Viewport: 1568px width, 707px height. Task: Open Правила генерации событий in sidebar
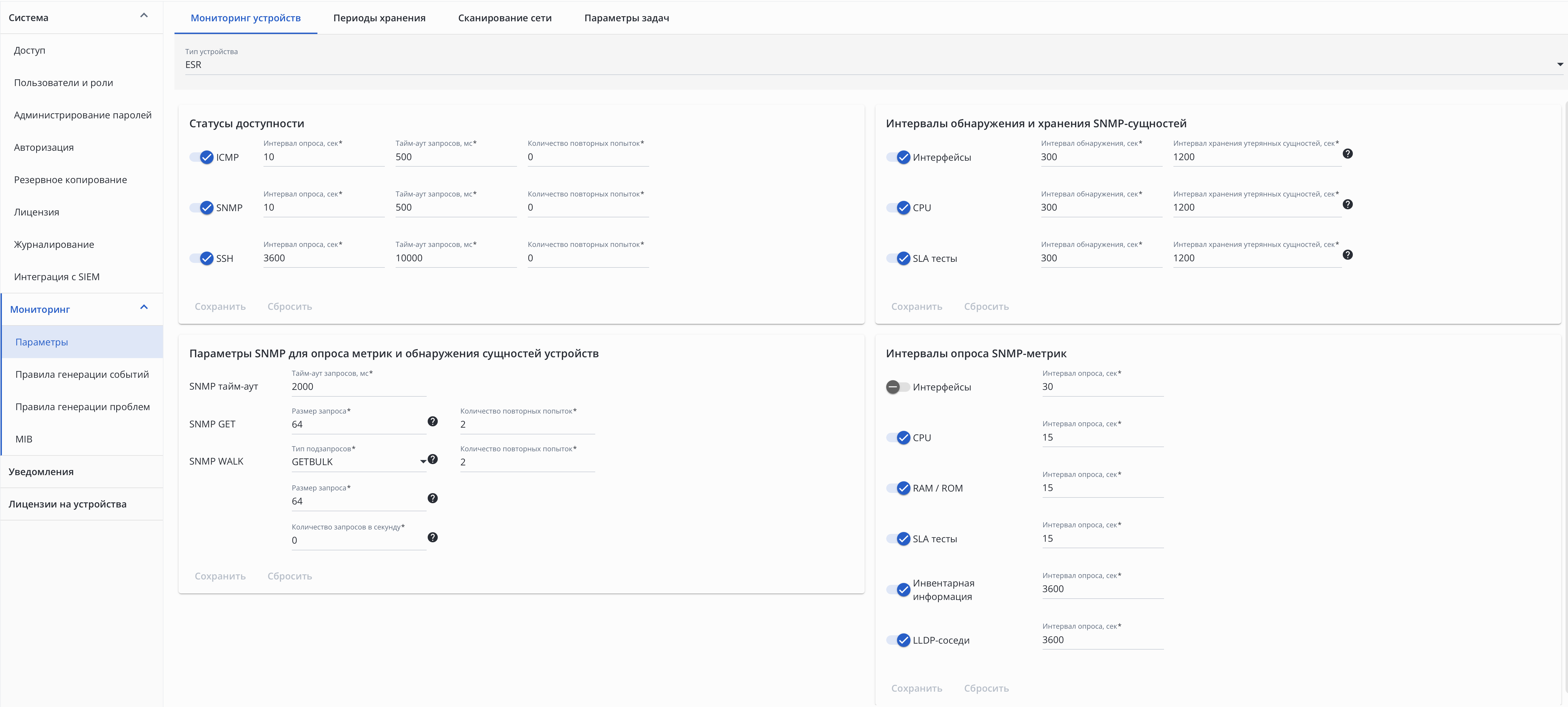coord(82,374)
